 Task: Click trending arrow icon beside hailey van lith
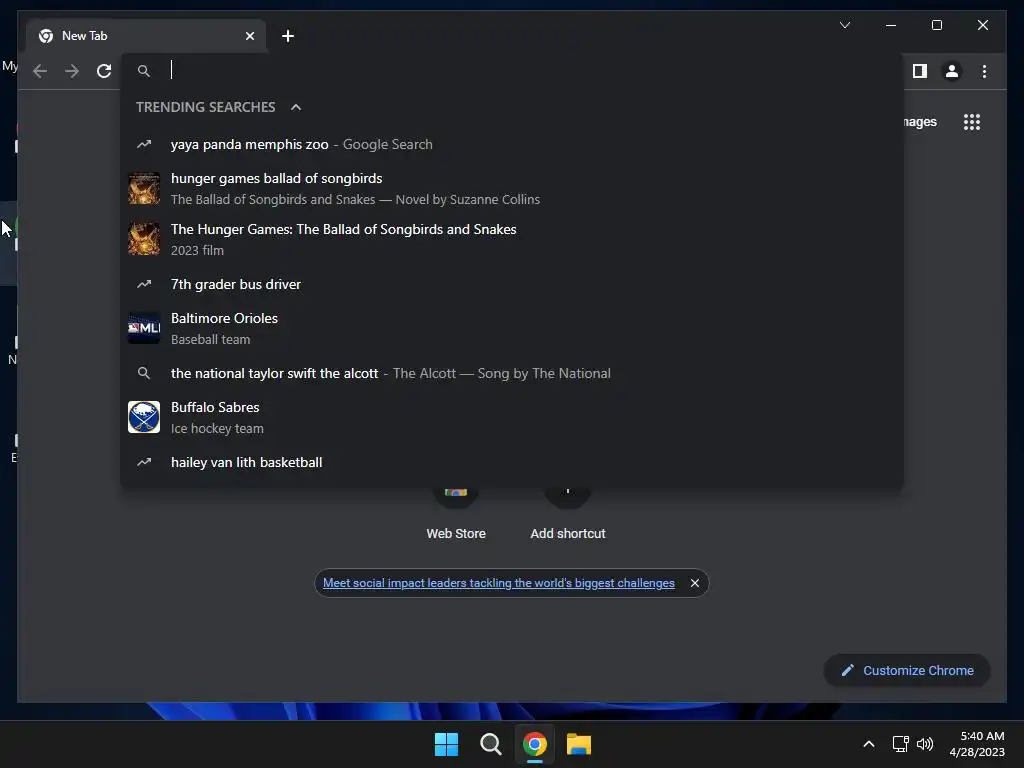click(x=144, y=462)
